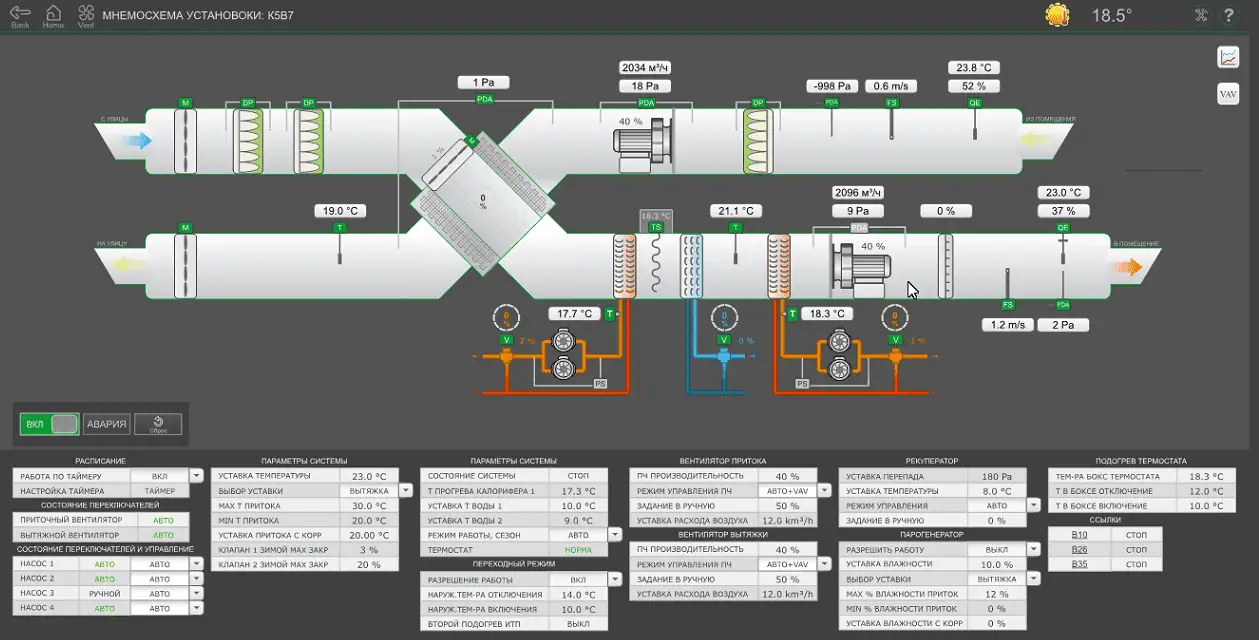Expand the НАСОС 1 mode dropdown

196,563
